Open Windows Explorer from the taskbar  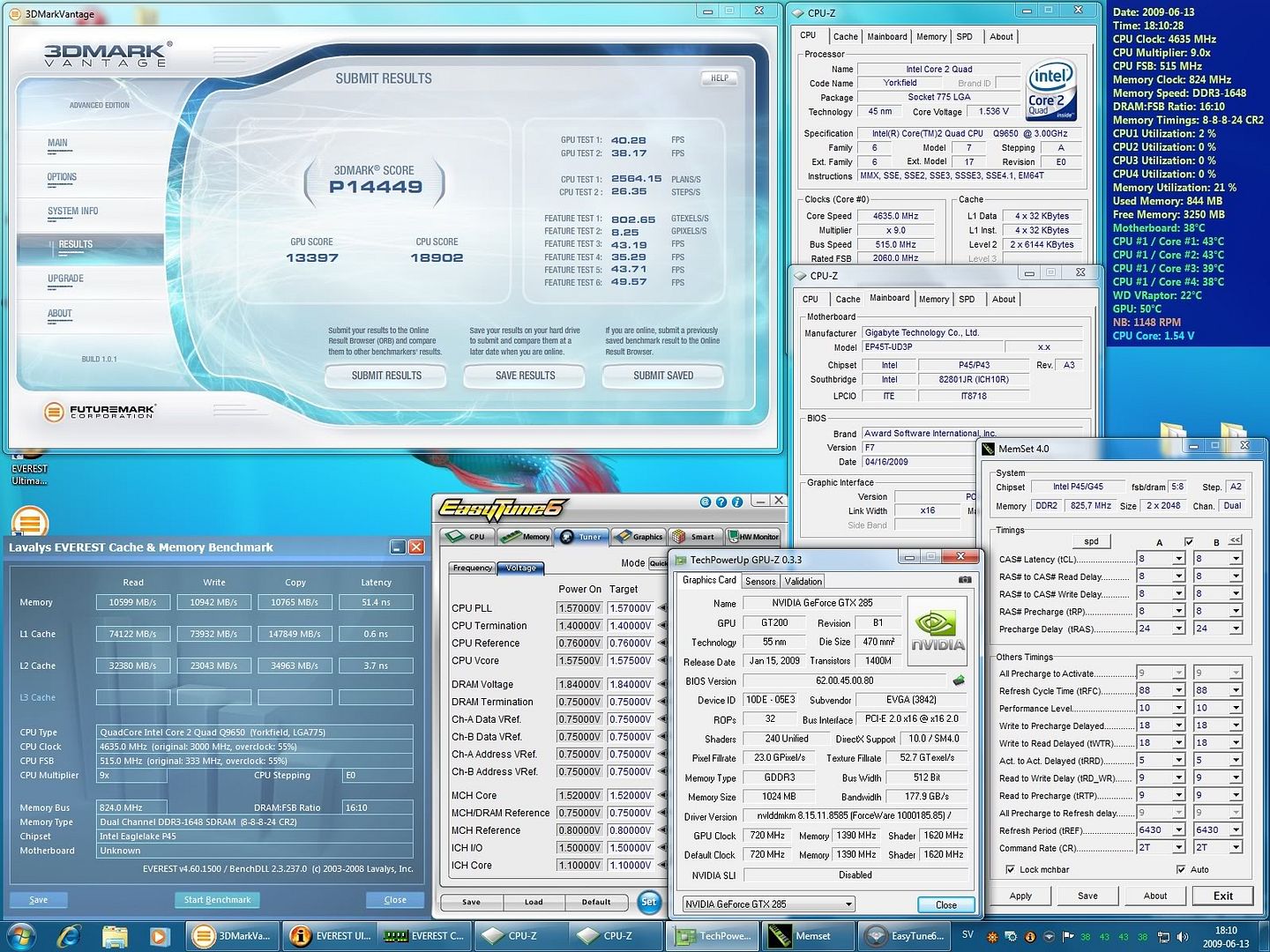coord(115,936)
